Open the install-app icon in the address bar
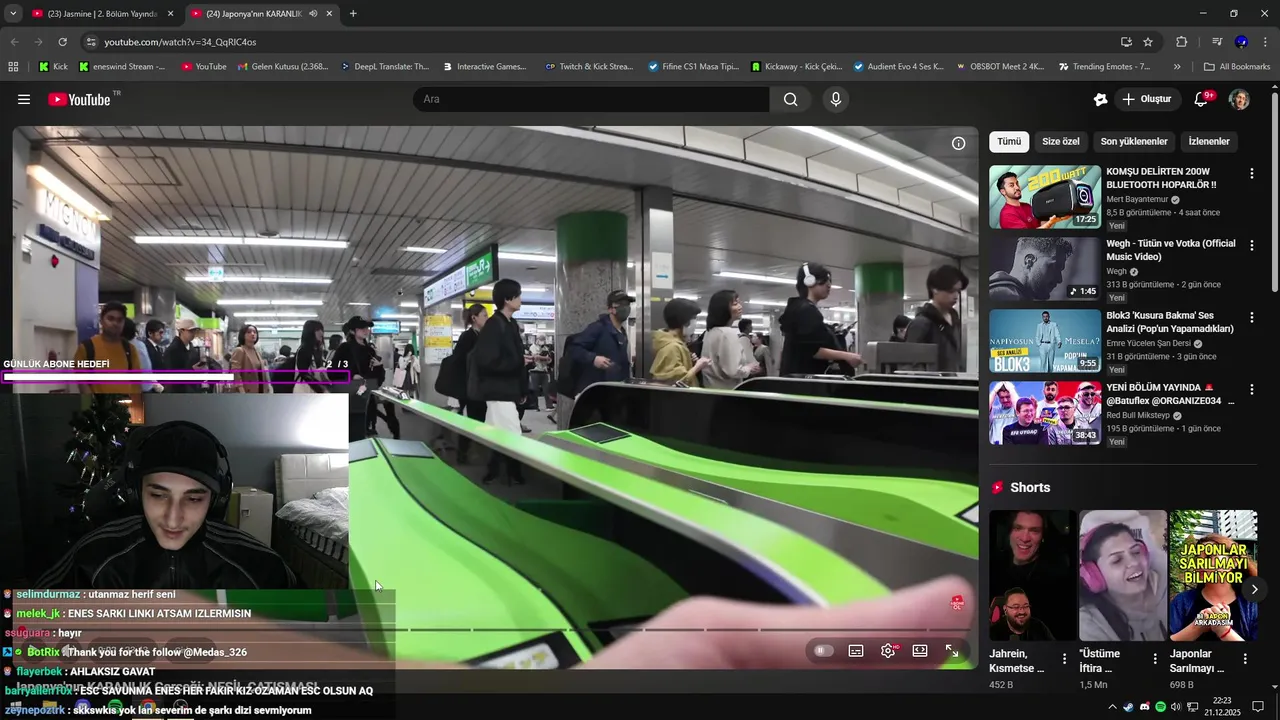This screenshot has height=720, width=1280. click(x=1126, y=42)
